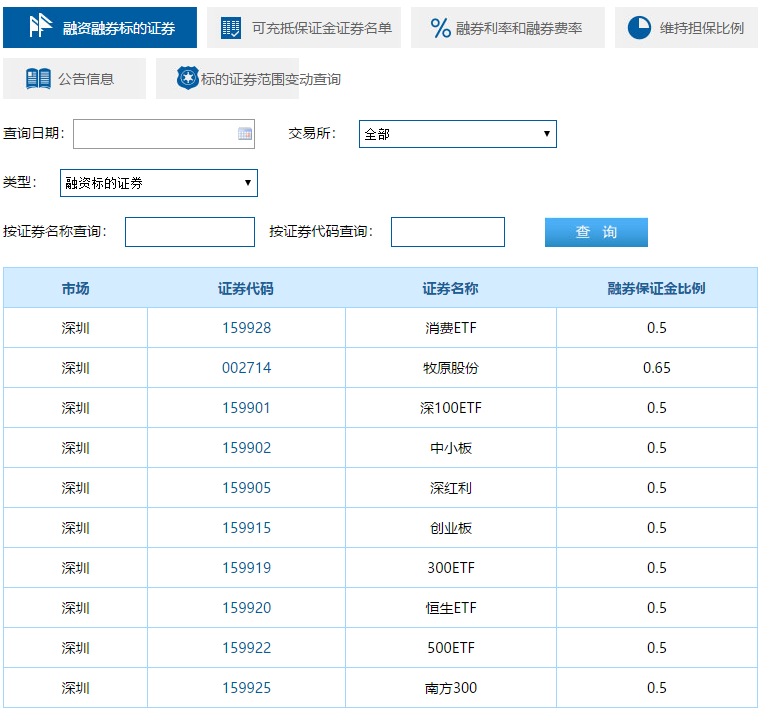
Task: Focus the 按证券代码查询 input field
Action: tap(447, 232)
